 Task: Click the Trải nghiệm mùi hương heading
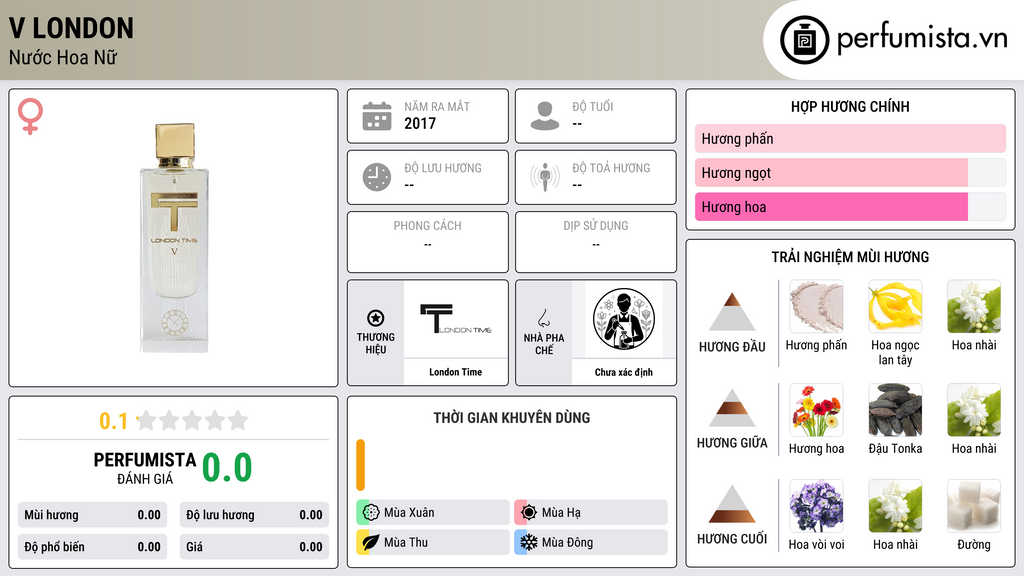[850, 257]
